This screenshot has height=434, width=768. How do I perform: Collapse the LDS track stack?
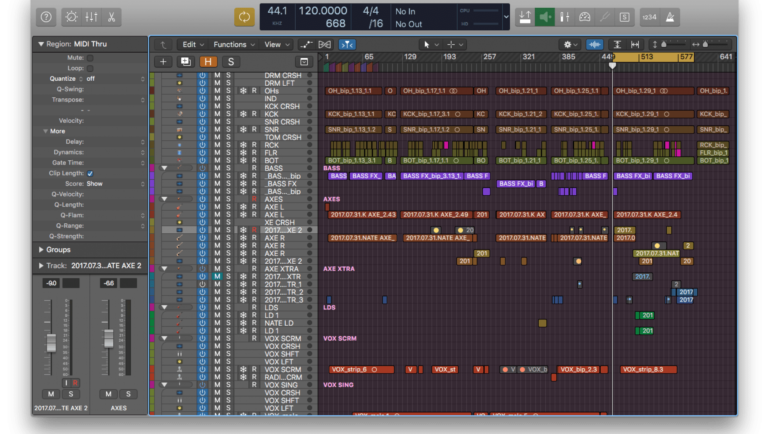pos(165,307)
